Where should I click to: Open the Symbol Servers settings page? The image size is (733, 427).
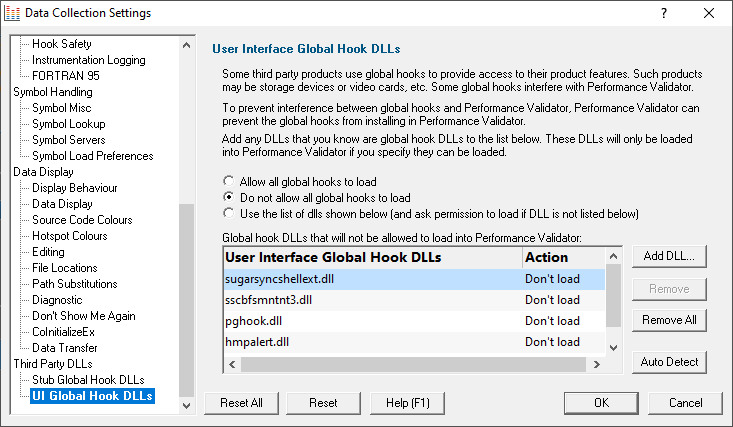pyautogui.click(x=69, y=140)
